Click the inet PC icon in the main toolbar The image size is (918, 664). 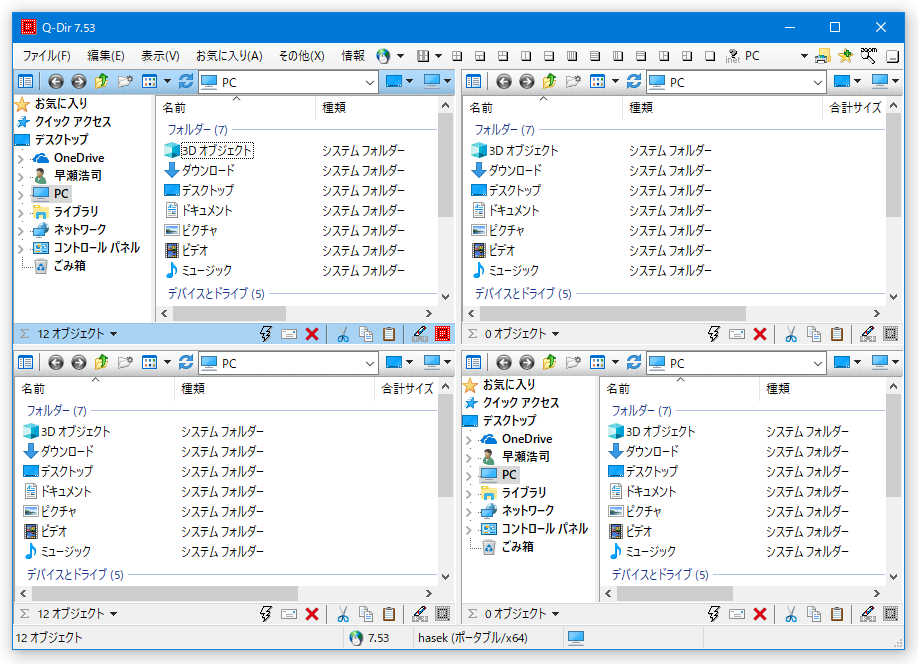733,56
